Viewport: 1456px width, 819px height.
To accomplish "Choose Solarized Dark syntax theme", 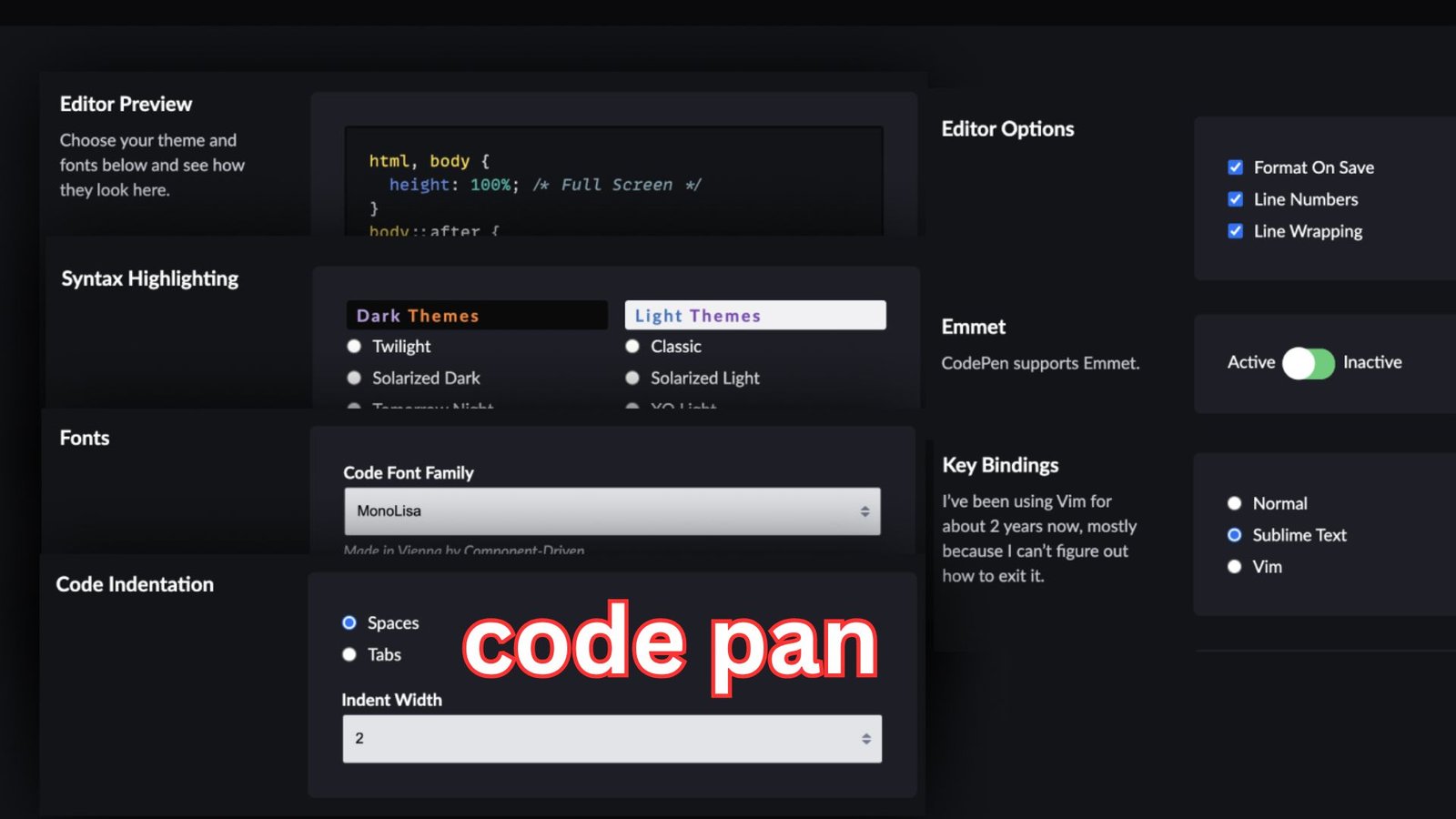I will pos(353,378).
